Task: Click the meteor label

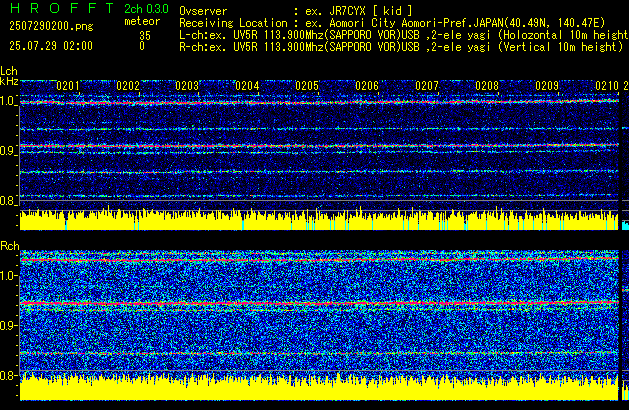Action: pos(142,22)
